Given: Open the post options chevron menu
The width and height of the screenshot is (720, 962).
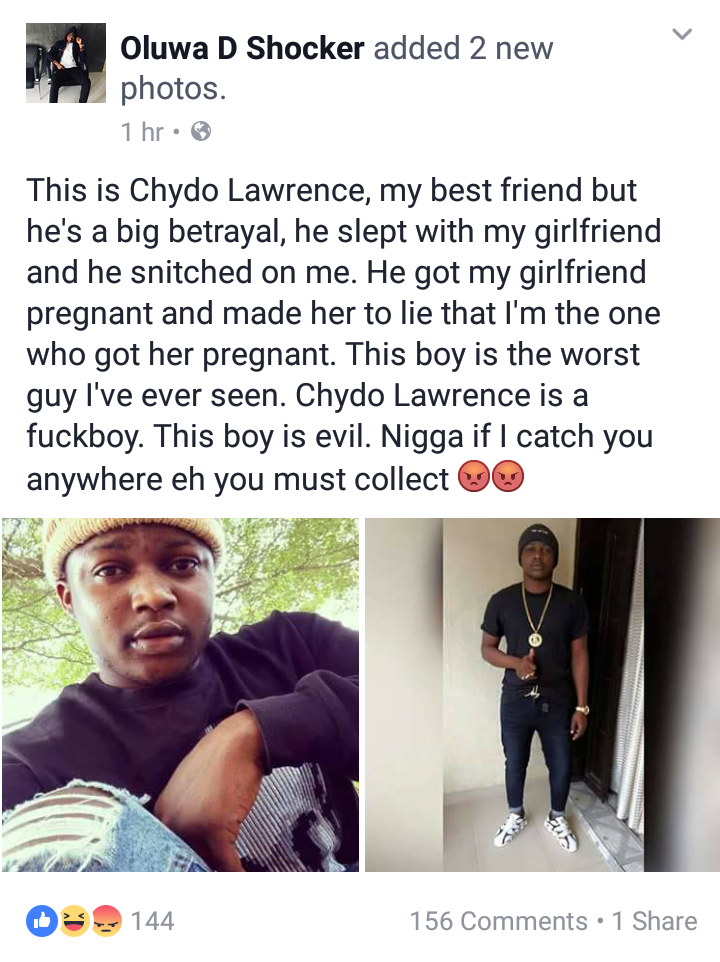Looking at the screenshot, I should click(x=682, y=34).
